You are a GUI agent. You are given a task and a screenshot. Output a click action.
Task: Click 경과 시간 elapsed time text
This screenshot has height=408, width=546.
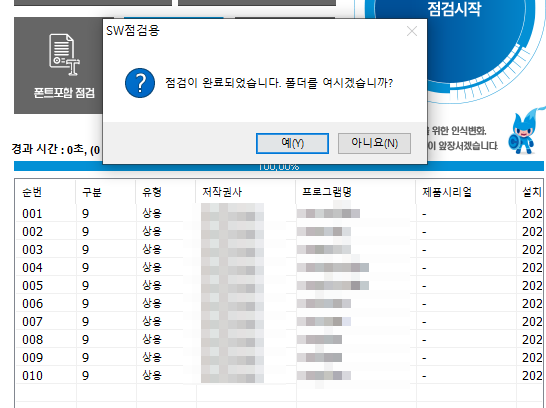56,150
